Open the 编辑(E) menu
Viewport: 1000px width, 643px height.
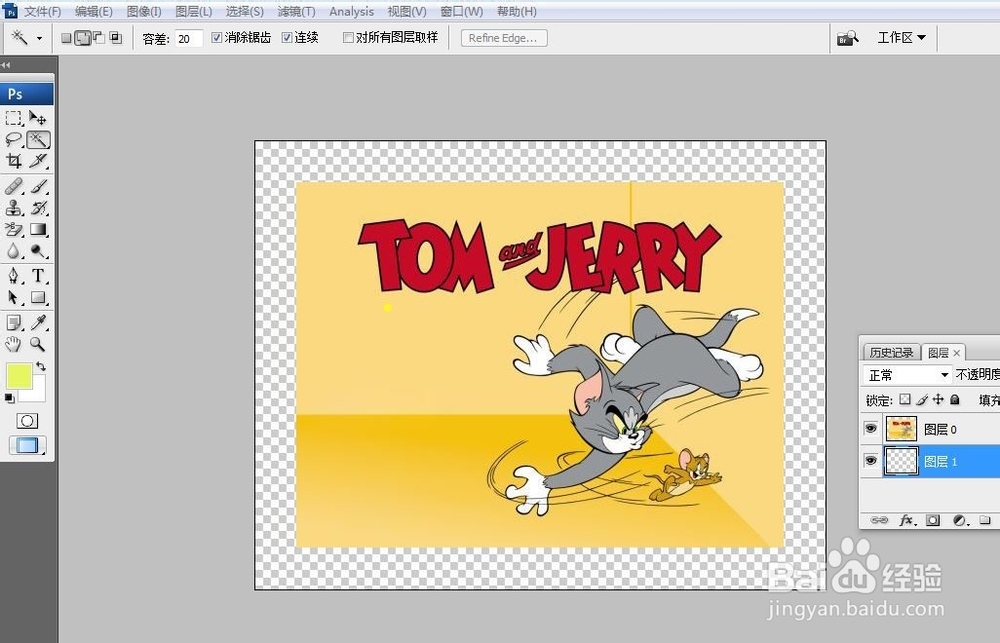tap(94, 11)
